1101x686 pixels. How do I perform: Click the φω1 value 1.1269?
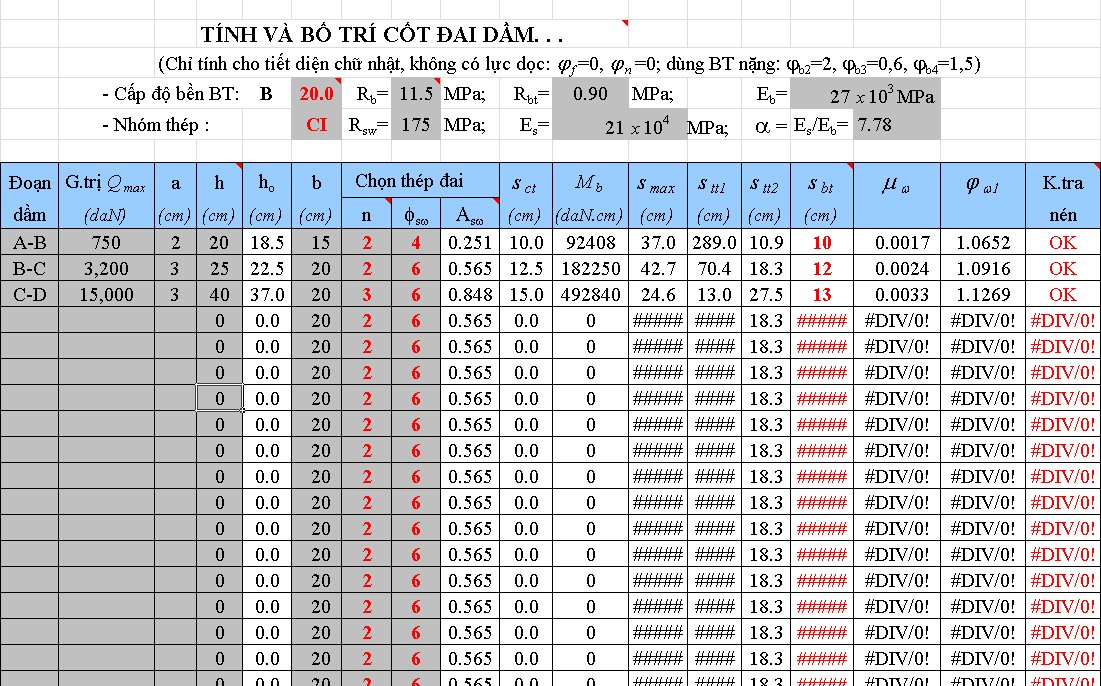point(982,293)
